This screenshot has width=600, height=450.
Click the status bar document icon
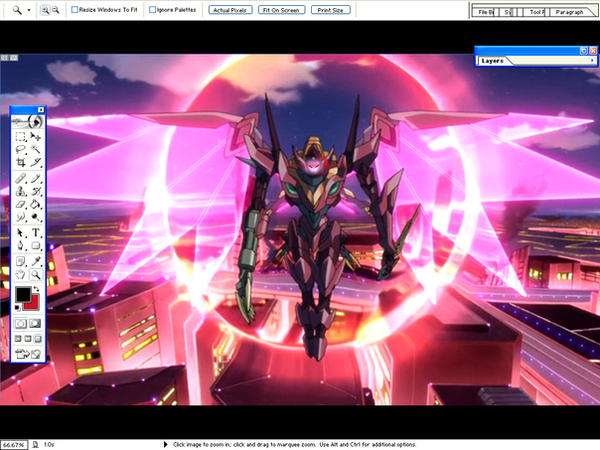pyautogui.click(x=36, y=444)
